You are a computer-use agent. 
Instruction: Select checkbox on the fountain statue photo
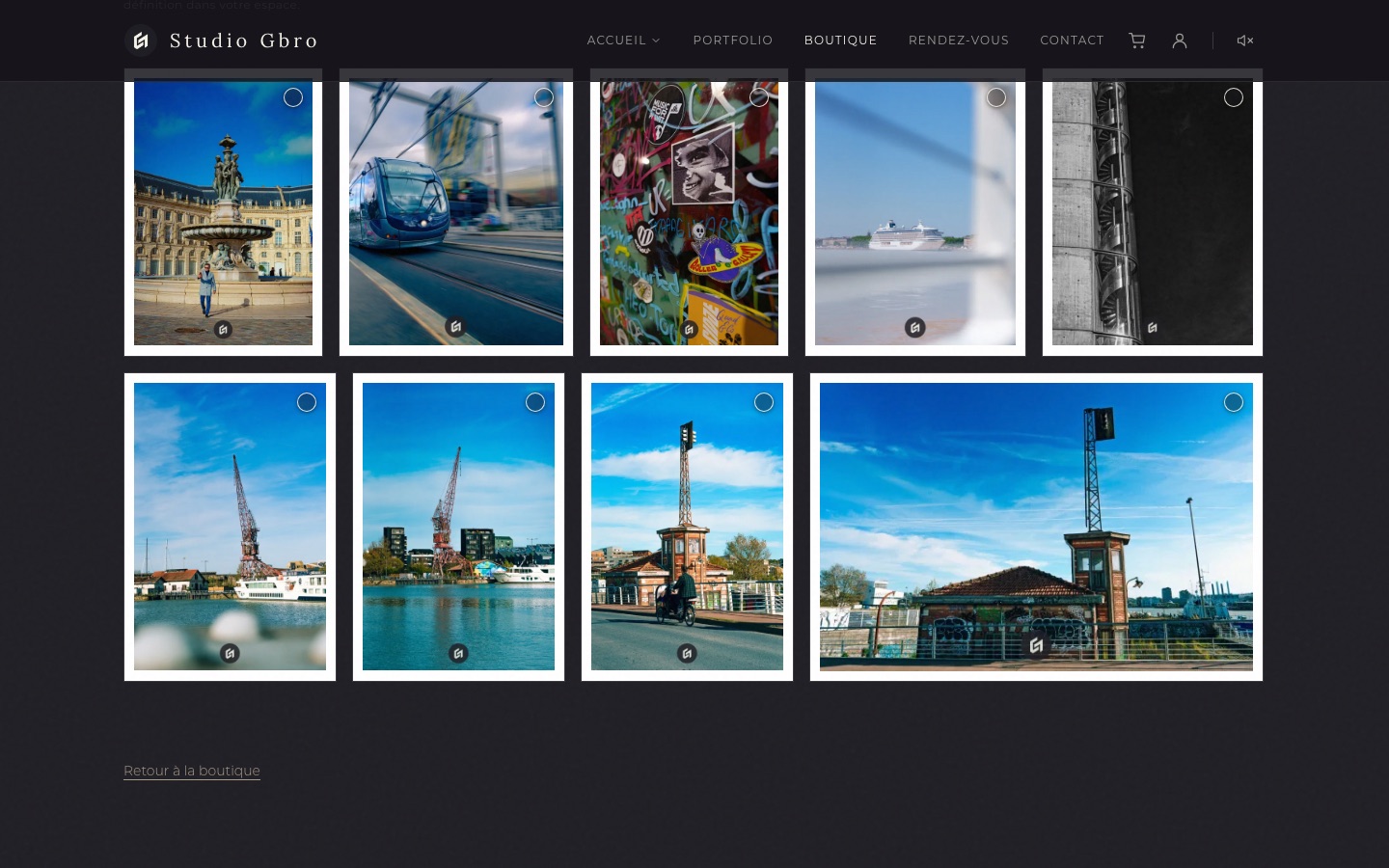[x=293, y=97]
